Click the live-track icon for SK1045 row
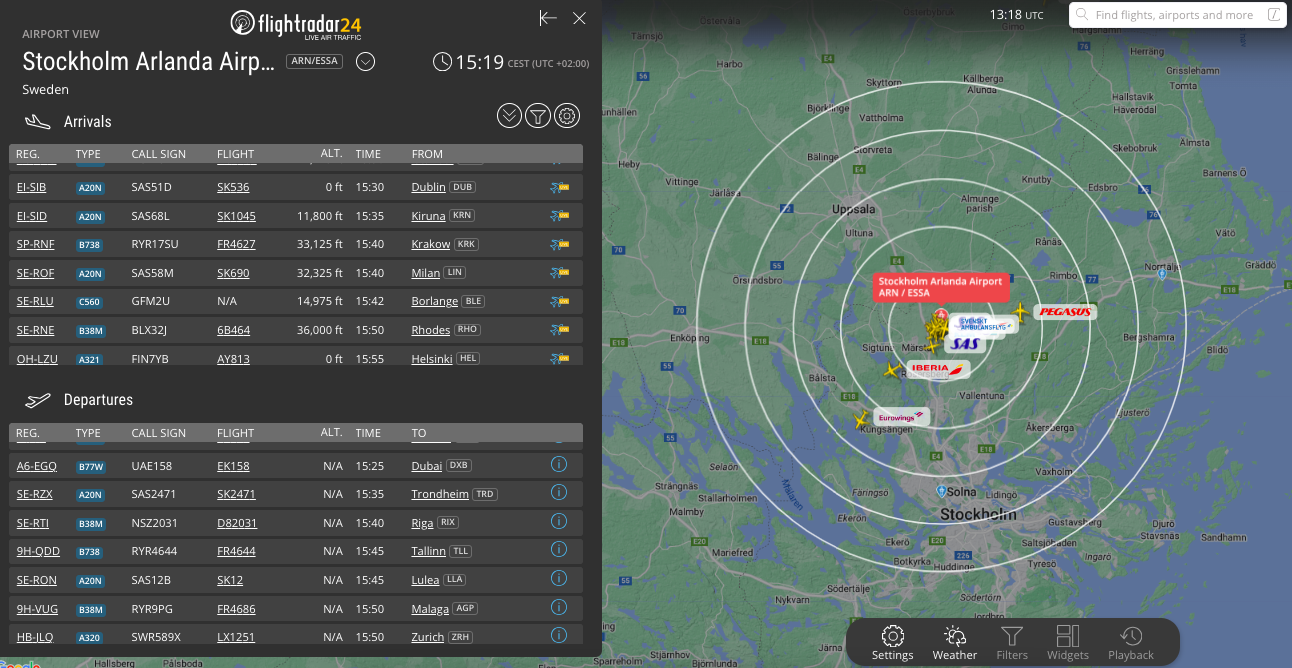This screenshot has width=1292, height=668. click(x=559, y=216)
